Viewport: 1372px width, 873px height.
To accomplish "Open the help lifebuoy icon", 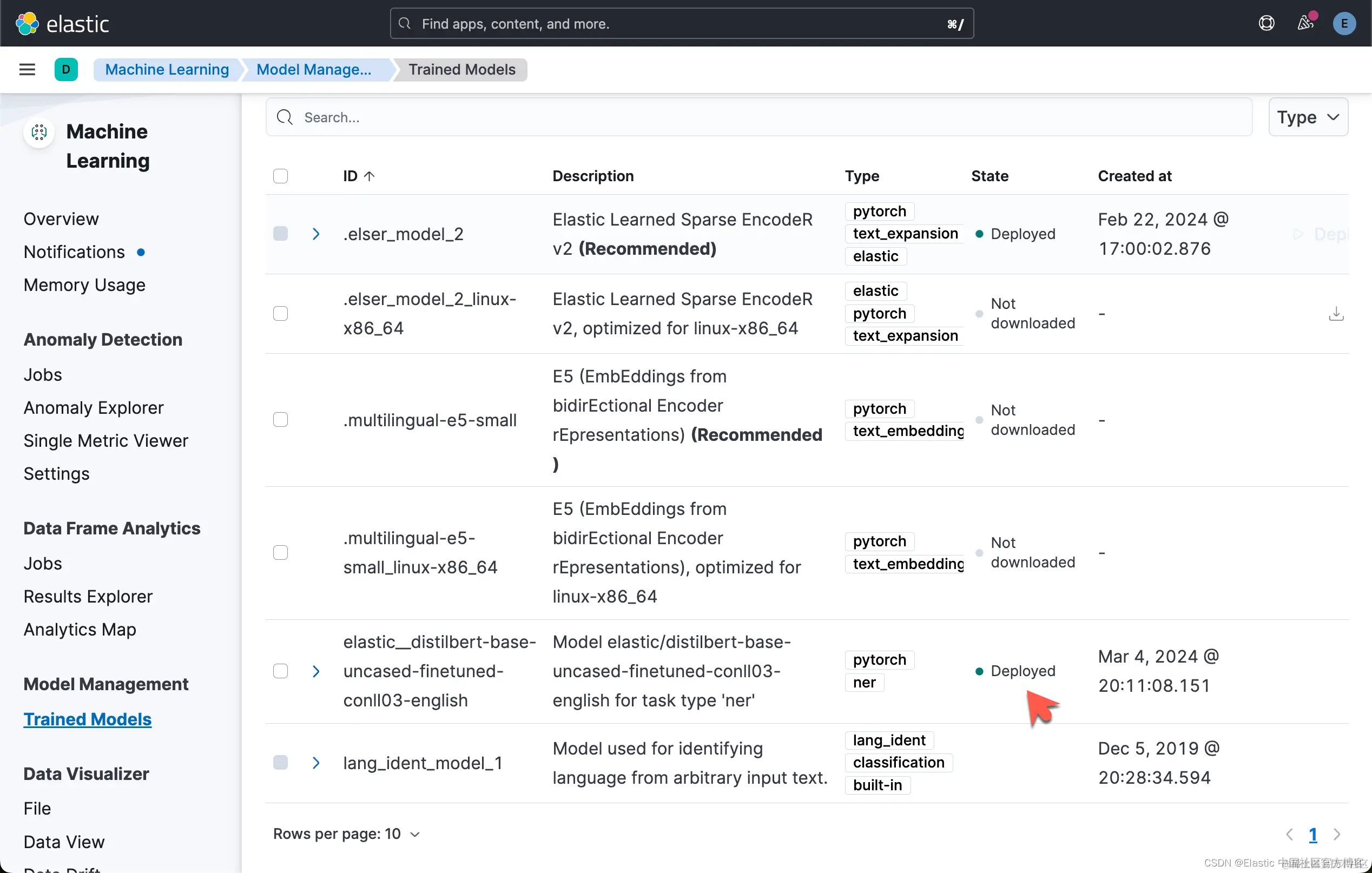I will coord(1266,23).
